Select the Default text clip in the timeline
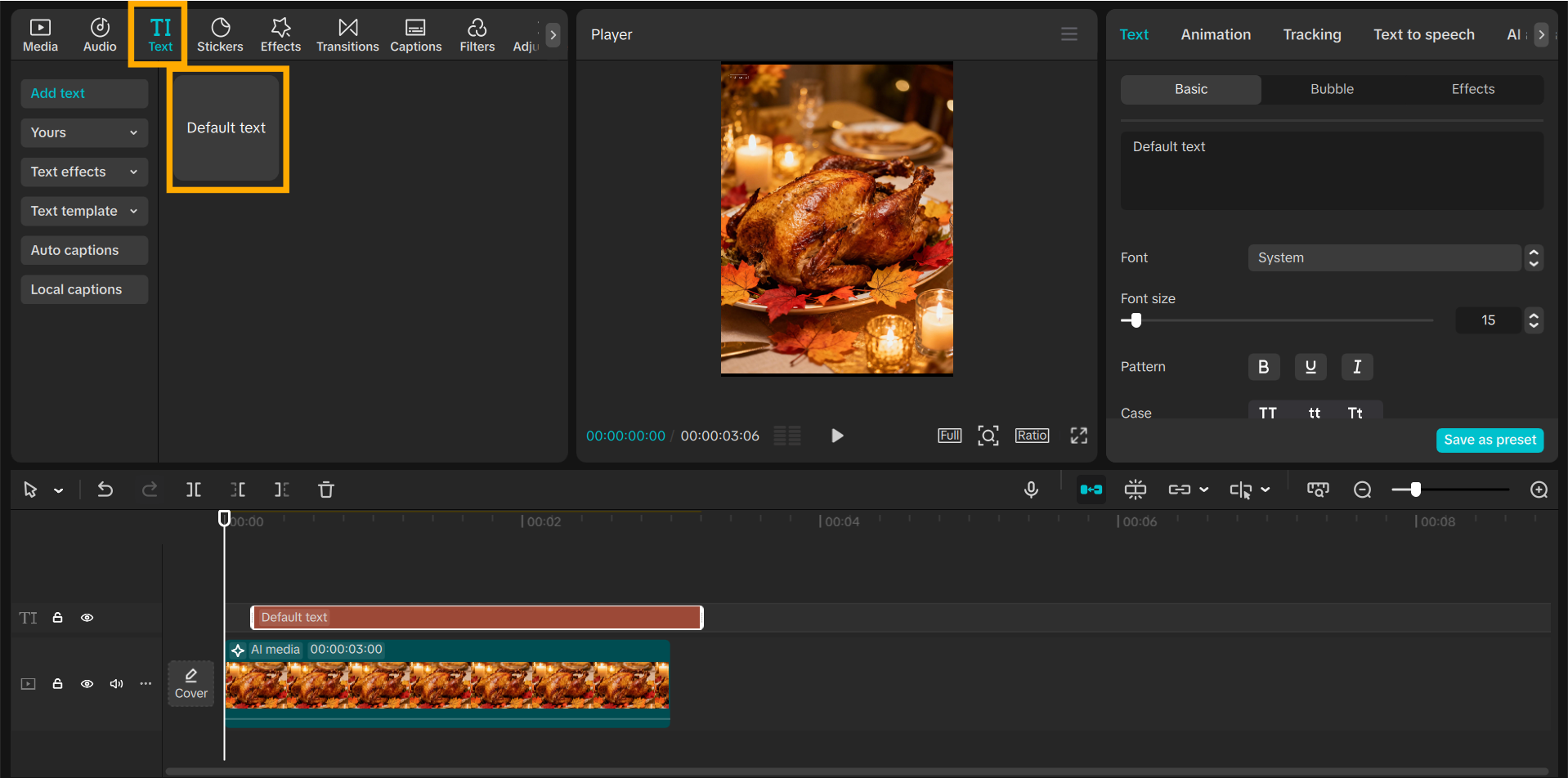Screen dimensions: 1568x778 tap(477, 617)
